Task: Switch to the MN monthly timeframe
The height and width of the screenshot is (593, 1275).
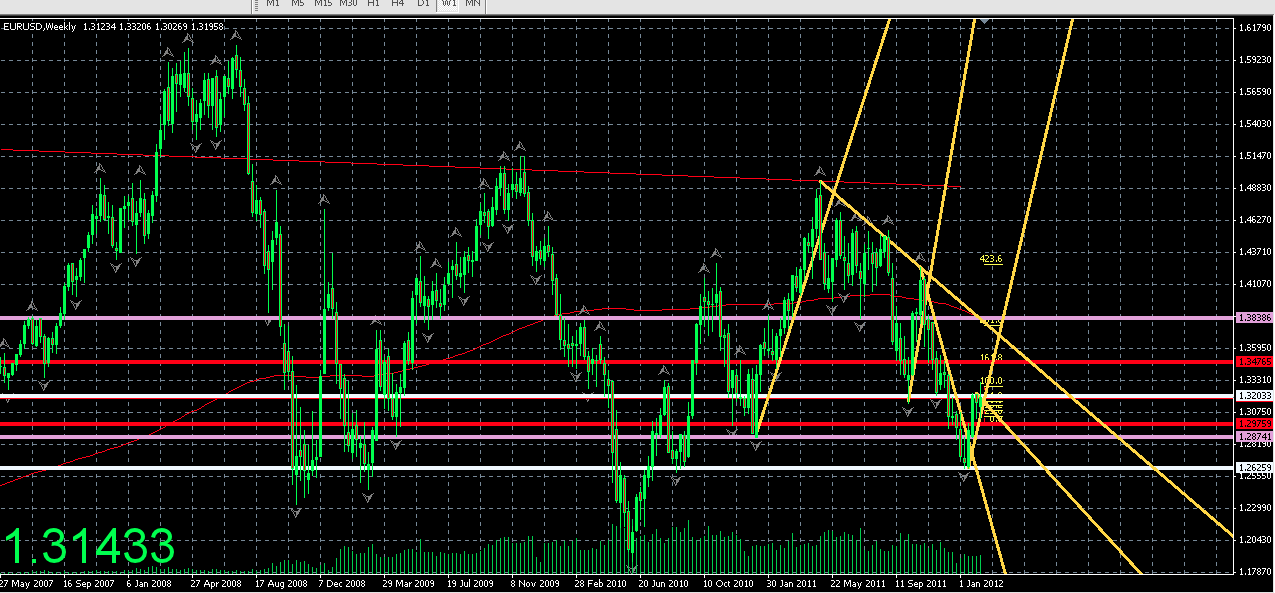Action: 473,4
